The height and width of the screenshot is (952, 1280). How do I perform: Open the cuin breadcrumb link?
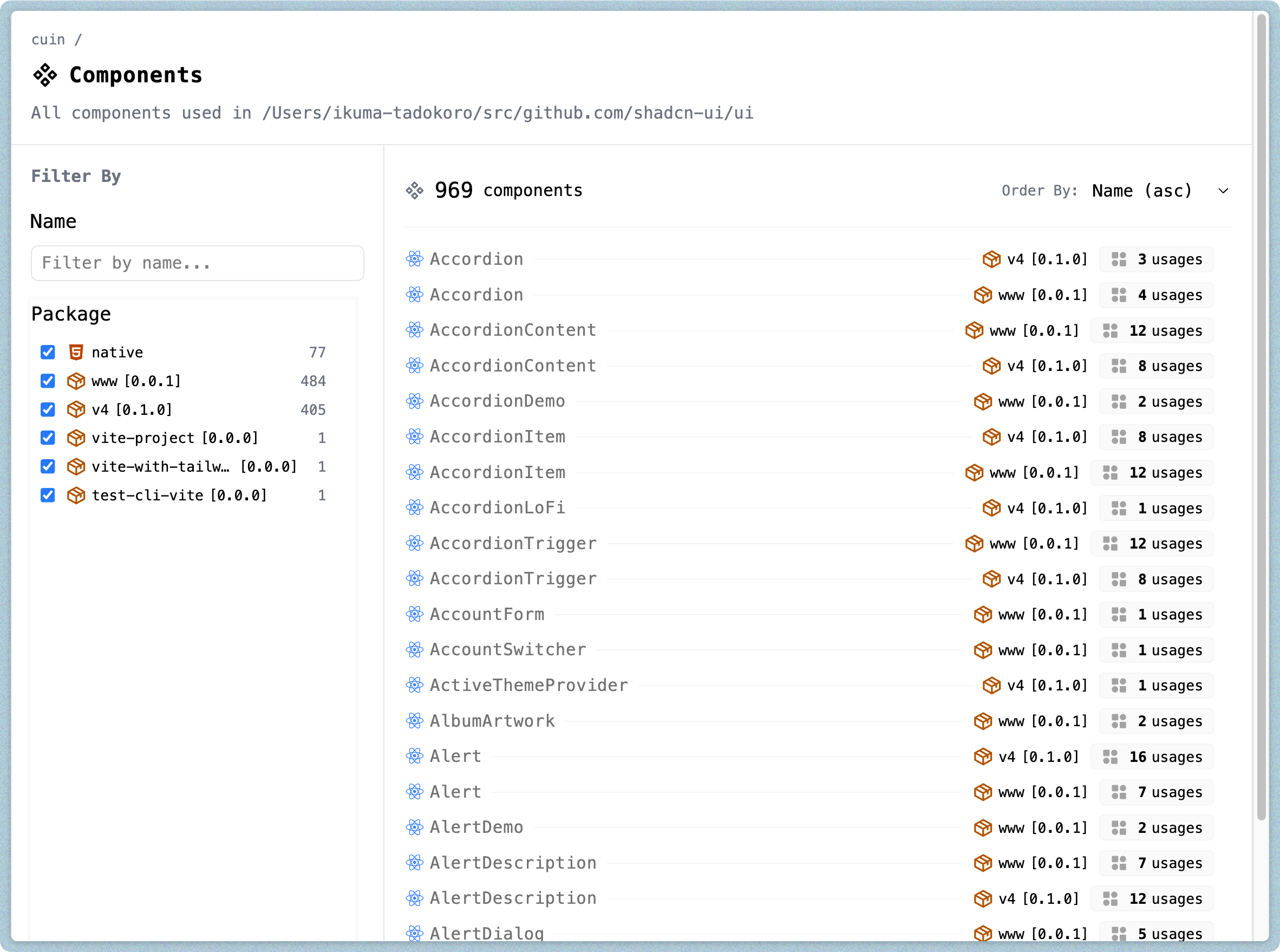(x=48, y=40)
